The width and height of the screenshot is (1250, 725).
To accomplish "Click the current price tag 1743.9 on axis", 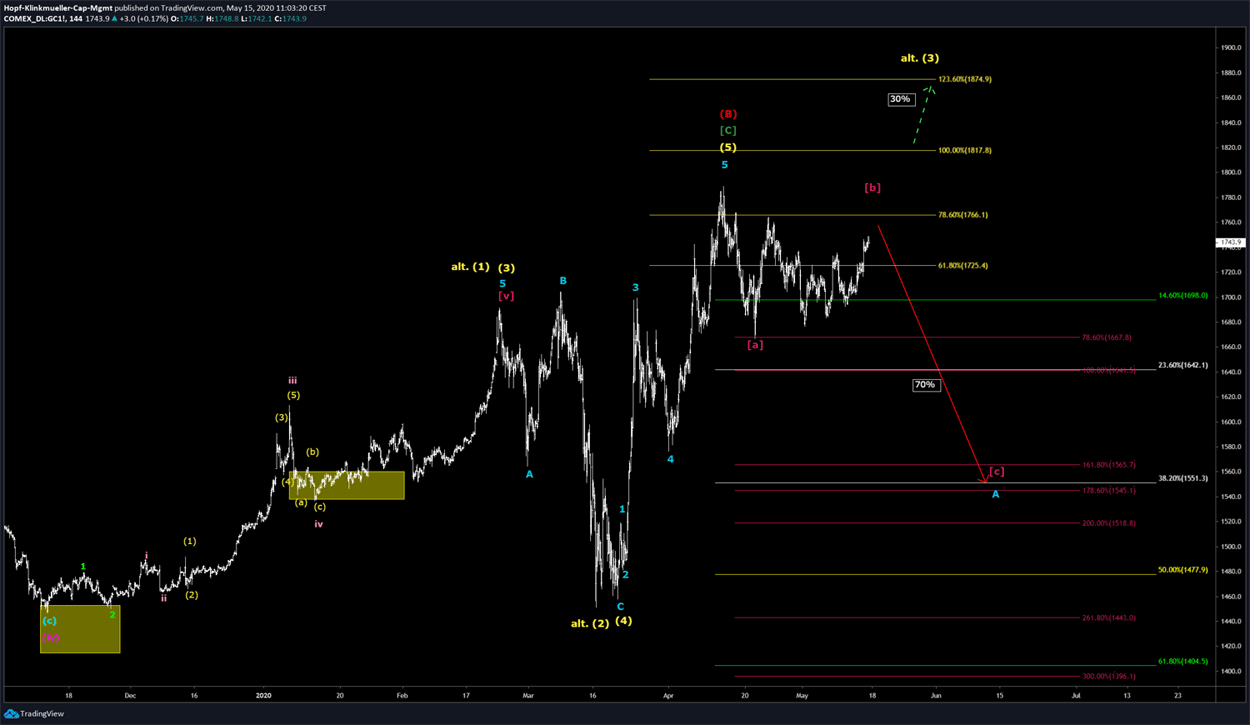I will [x=1229, y=243].
